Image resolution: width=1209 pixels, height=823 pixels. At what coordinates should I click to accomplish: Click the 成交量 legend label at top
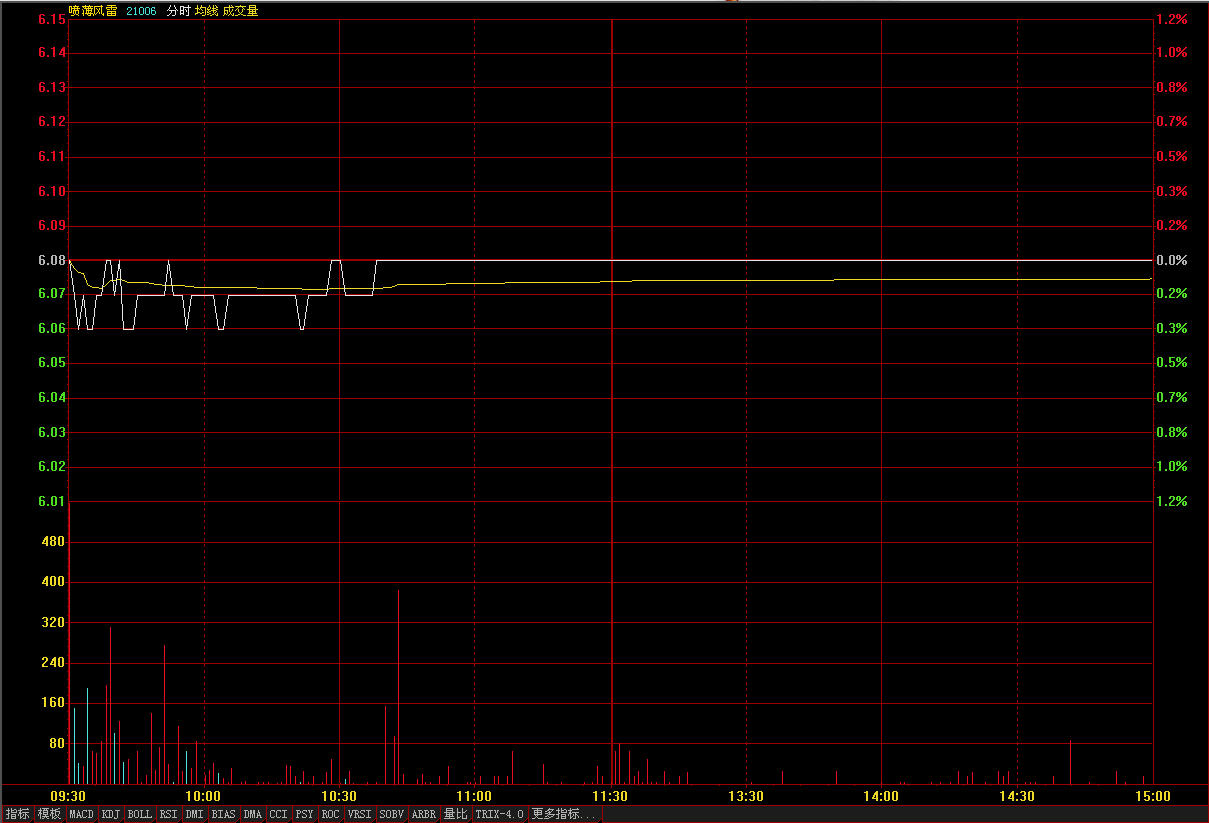coord(240,11)
